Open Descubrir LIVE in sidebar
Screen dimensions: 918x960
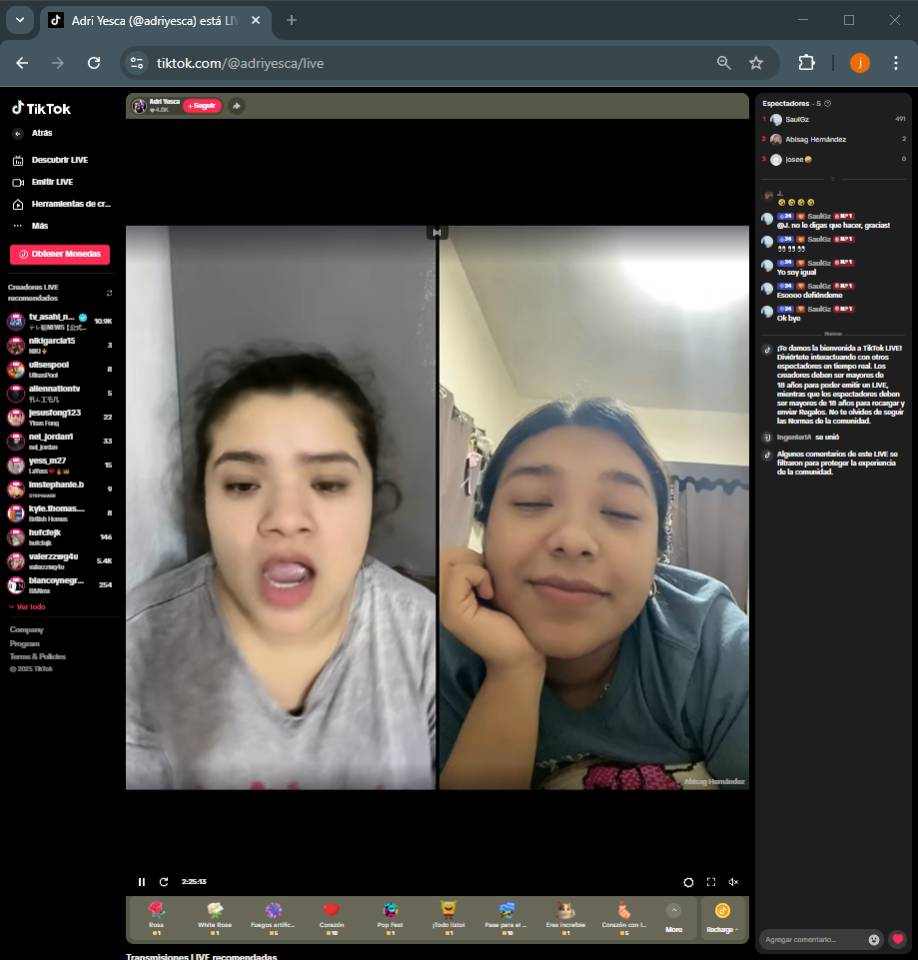point(58,160)
